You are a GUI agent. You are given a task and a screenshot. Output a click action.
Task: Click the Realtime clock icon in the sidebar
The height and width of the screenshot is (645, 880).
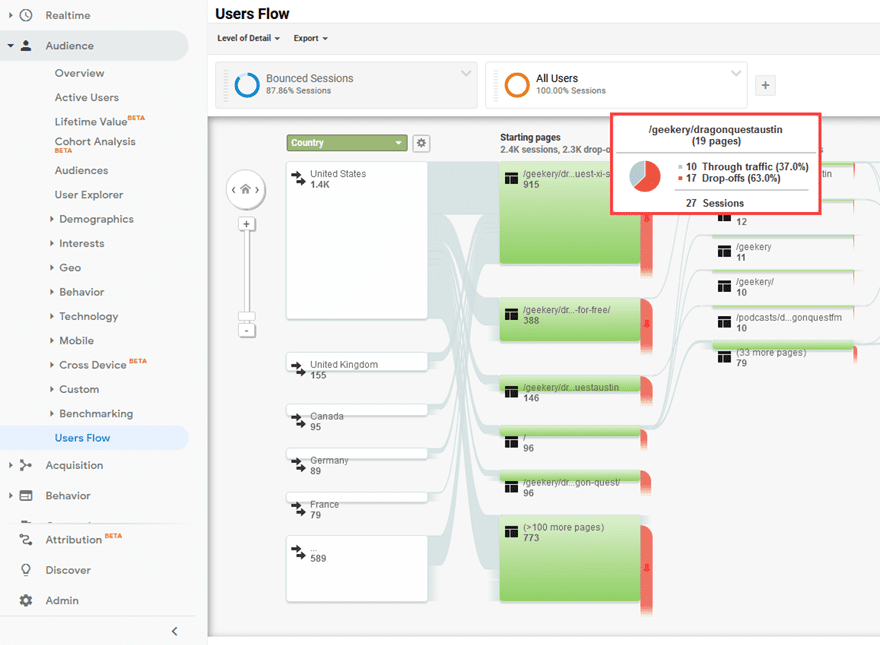tap(28, 15)
